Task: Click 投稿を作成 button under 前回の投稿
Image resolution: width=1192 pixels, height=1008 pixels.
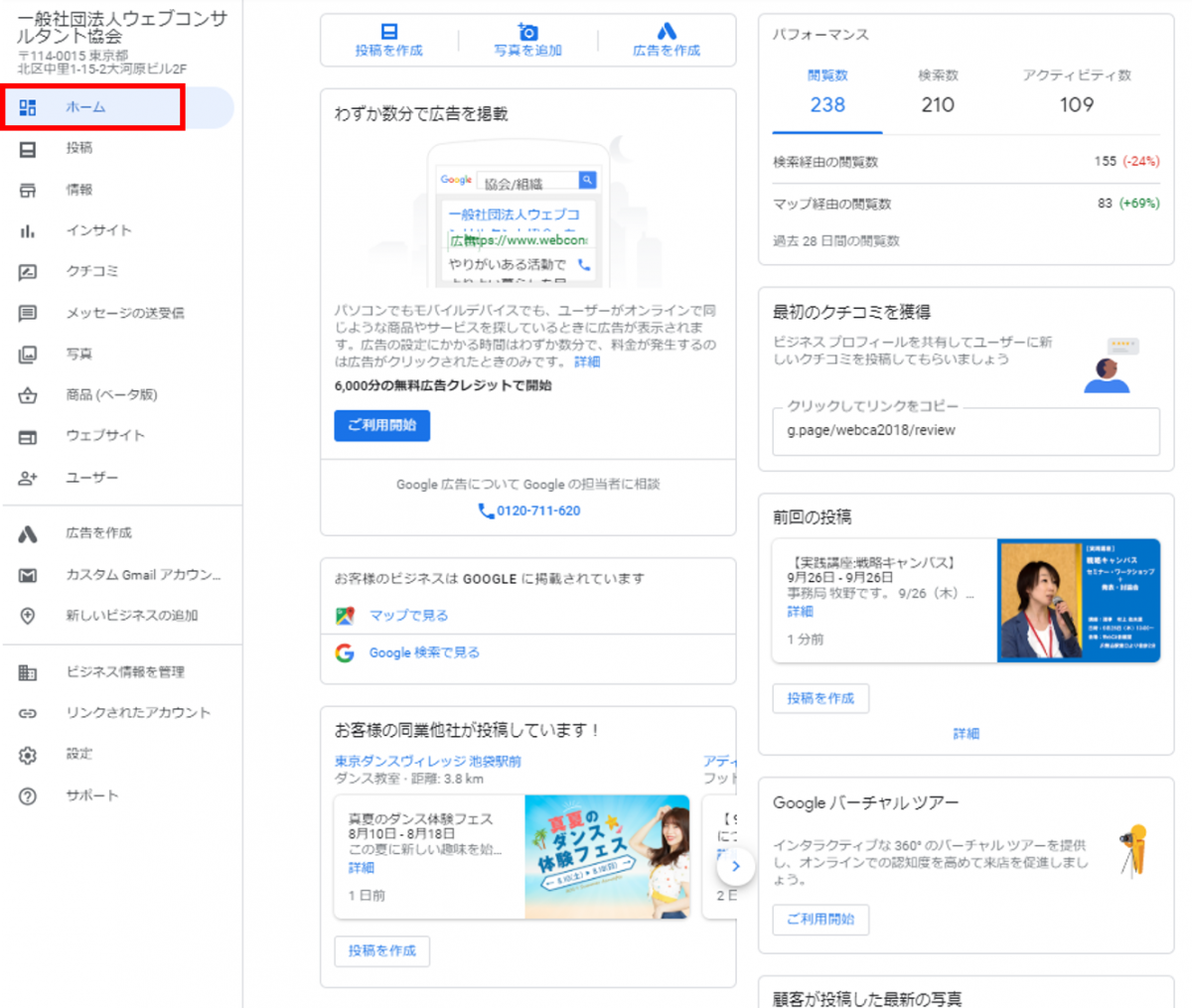Action: (x=820, y=698)
